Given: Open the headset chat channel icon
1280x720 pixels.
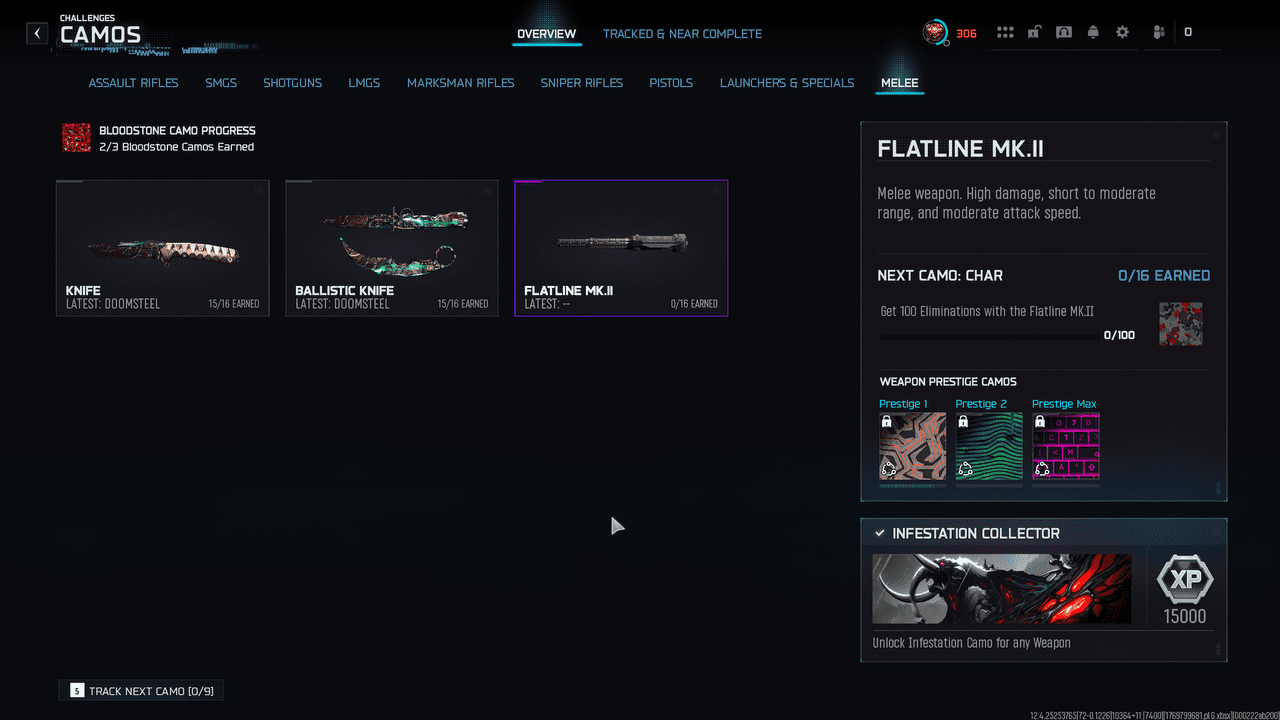Looking at the screenshot, I should [x=1064, y=33].
